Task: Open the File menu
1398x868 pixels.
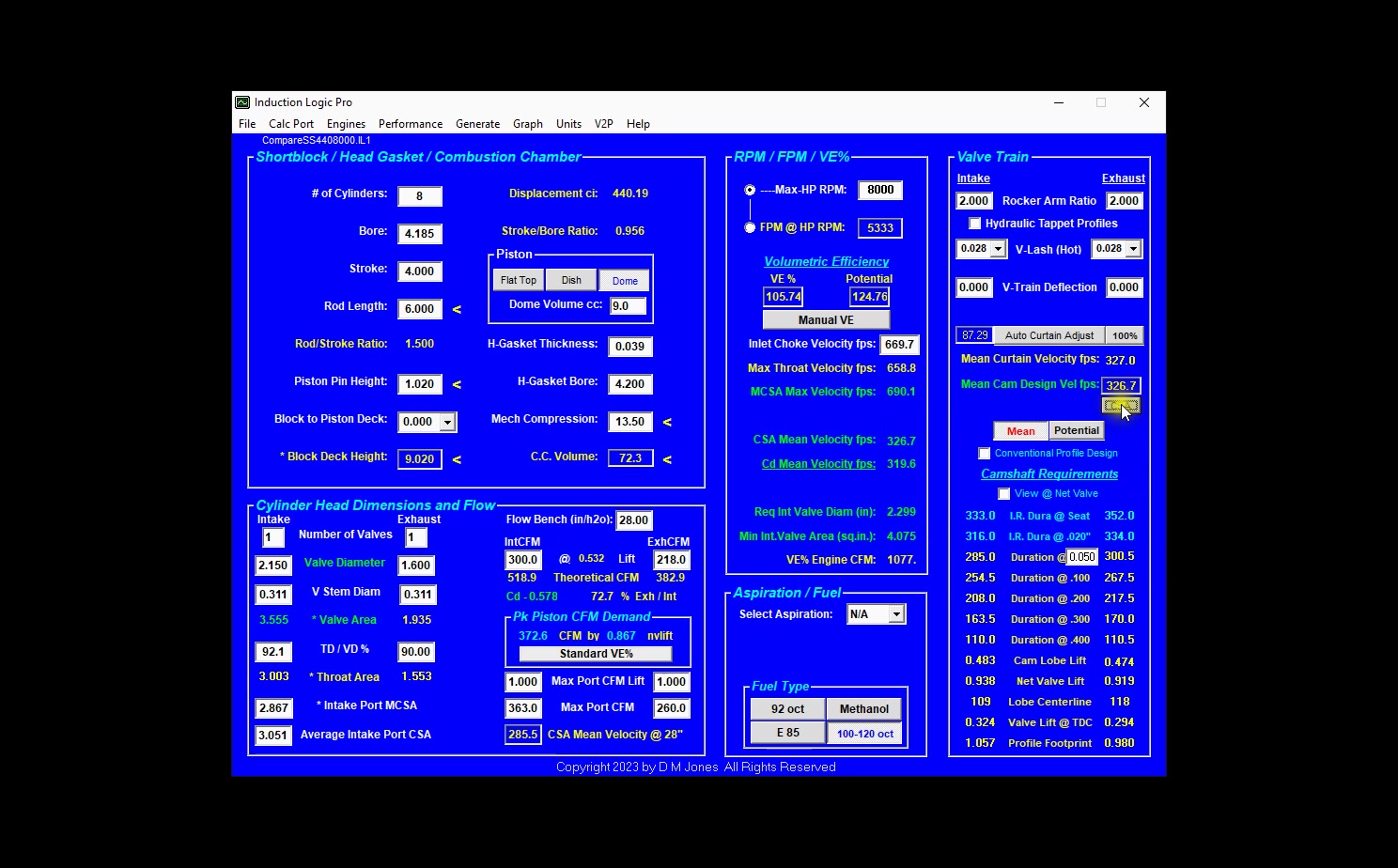Action: point(247,124)
